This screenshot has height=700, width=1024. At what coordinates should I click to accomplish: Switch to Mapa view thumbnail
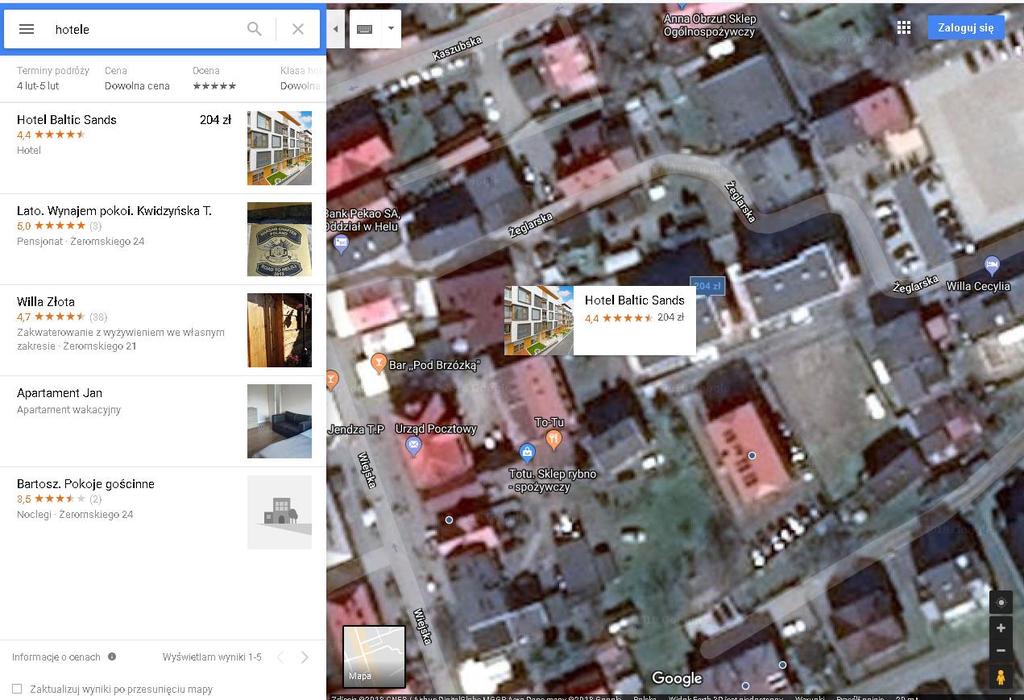(x=374, y=656)
